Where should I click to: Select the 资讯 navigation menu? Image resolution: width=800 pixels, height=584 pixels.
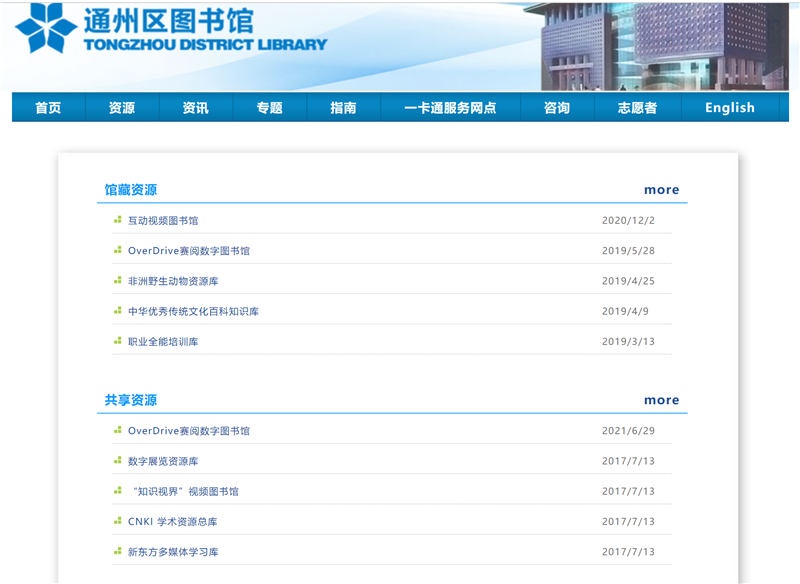196,108
